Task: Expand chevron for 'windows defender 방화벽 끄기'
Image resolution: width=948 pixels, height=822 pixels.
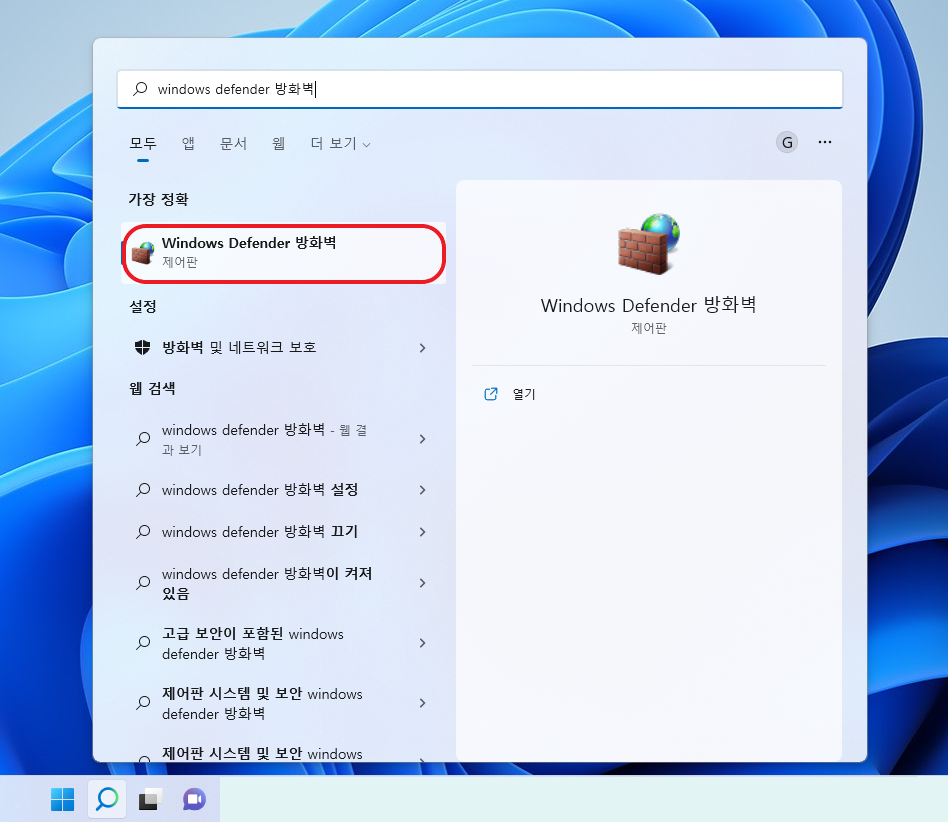Action: 423,532
